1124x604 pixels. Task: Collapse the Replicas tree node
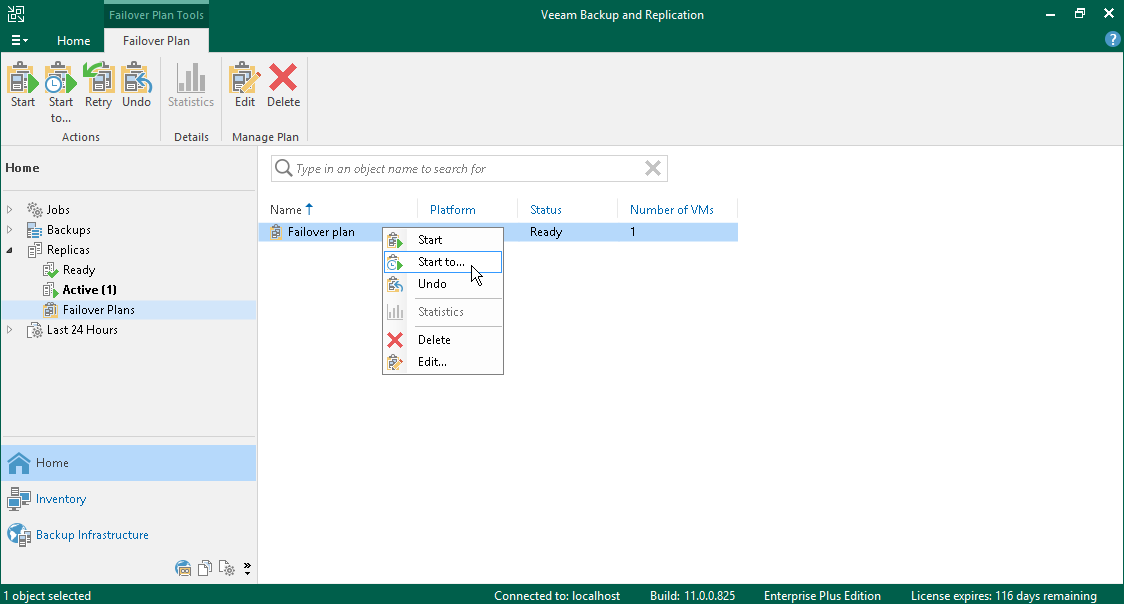[9, 250]
